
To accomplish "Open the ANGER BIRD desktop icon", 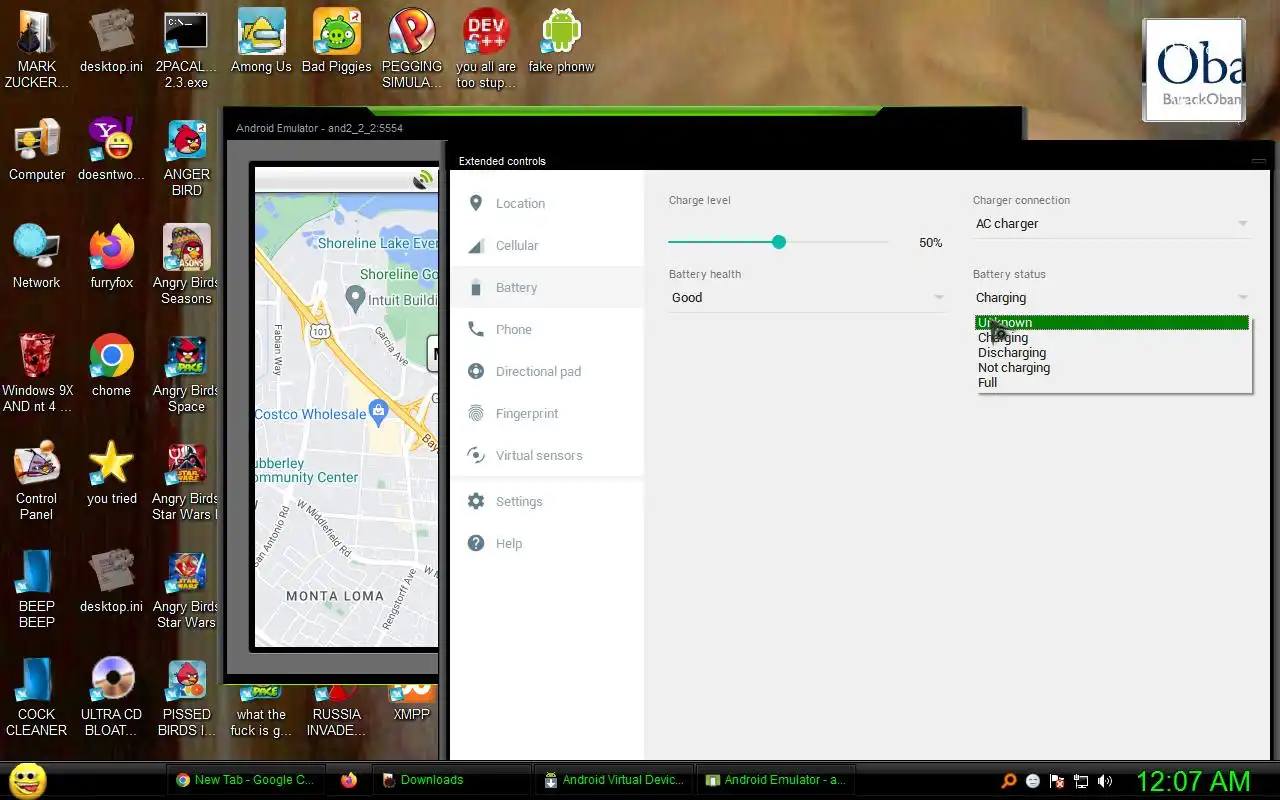I will (186, 140).
